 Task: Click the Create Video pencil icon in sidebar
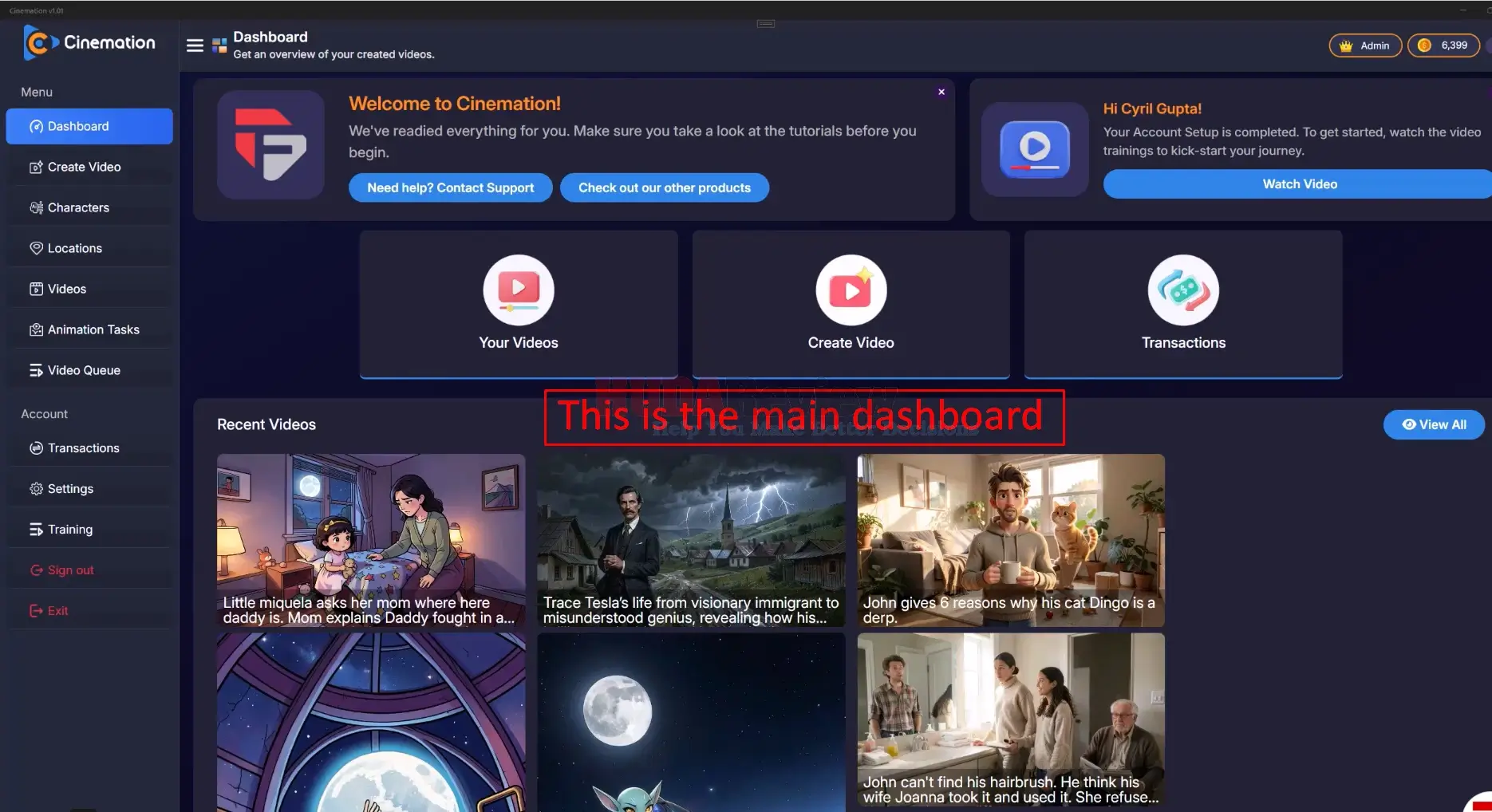(x=36, y=167)
